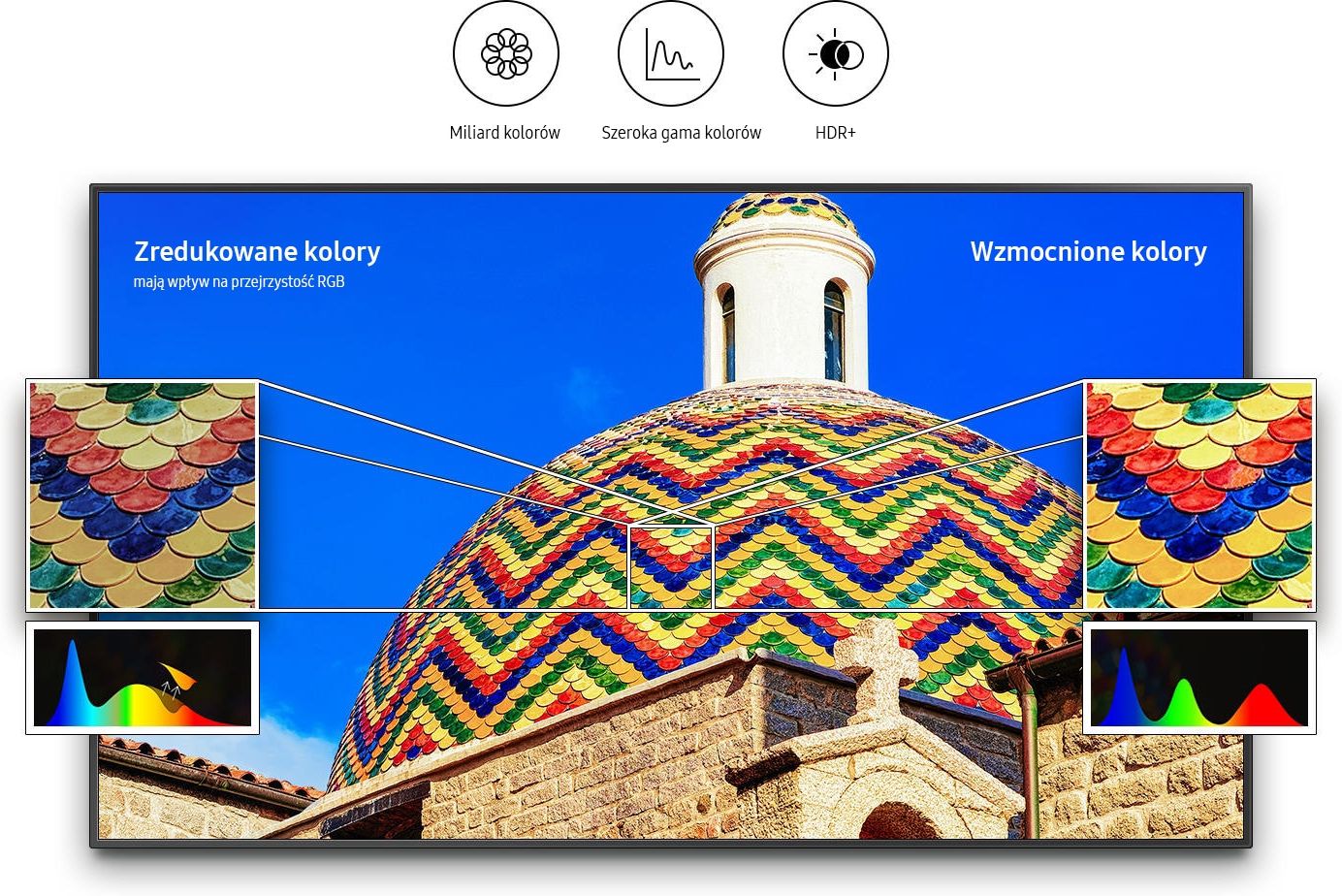The width and height of the screenshot is (1342, 896).
Task: Select the HDR+ text label
Action: [x=836, y=133]
